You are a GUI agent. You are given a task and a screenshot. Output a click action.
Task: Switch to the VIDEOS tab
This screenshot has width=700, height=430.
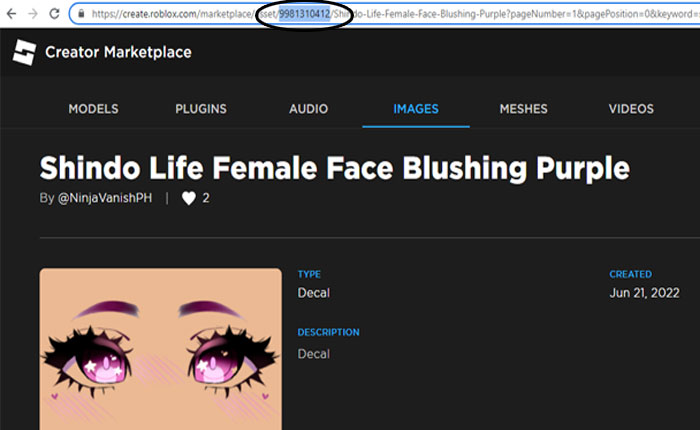pyautogui.click(x=630, y=109)
